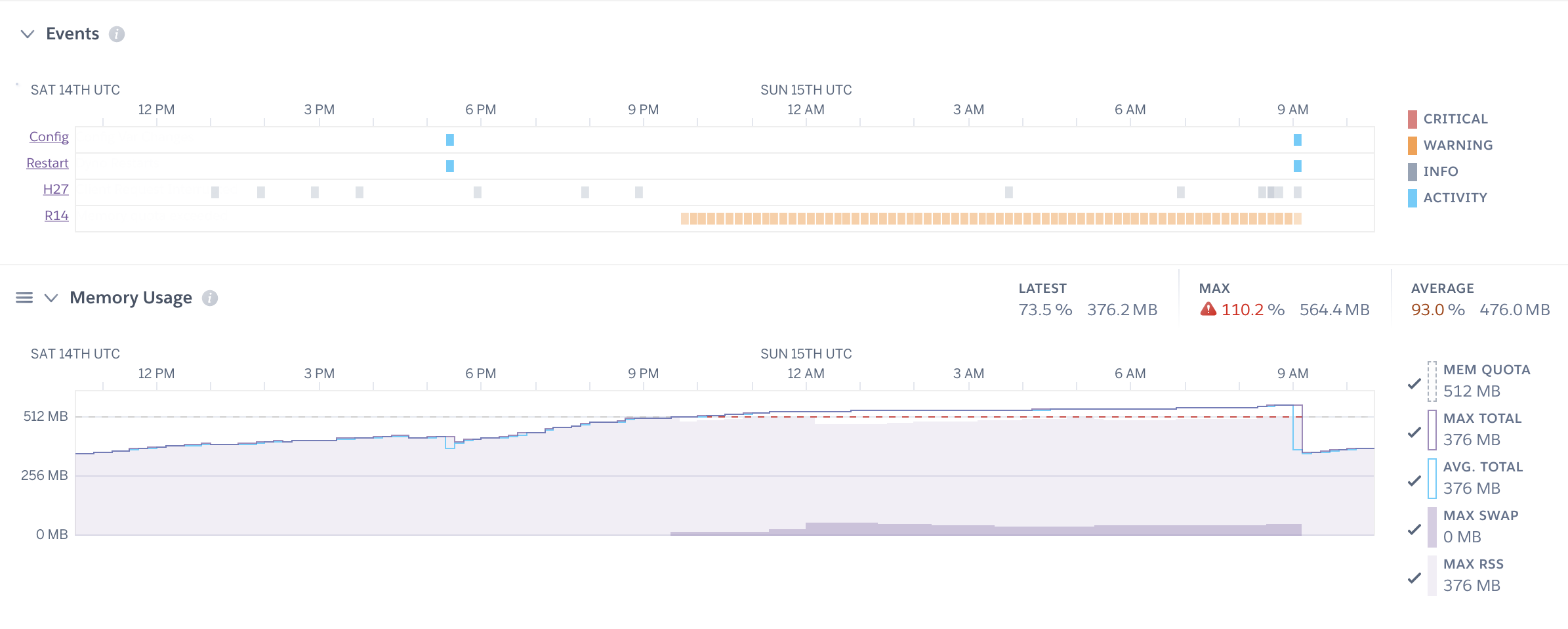Click the 9 AM Restart activity marker

click(x=1297, y=166)
